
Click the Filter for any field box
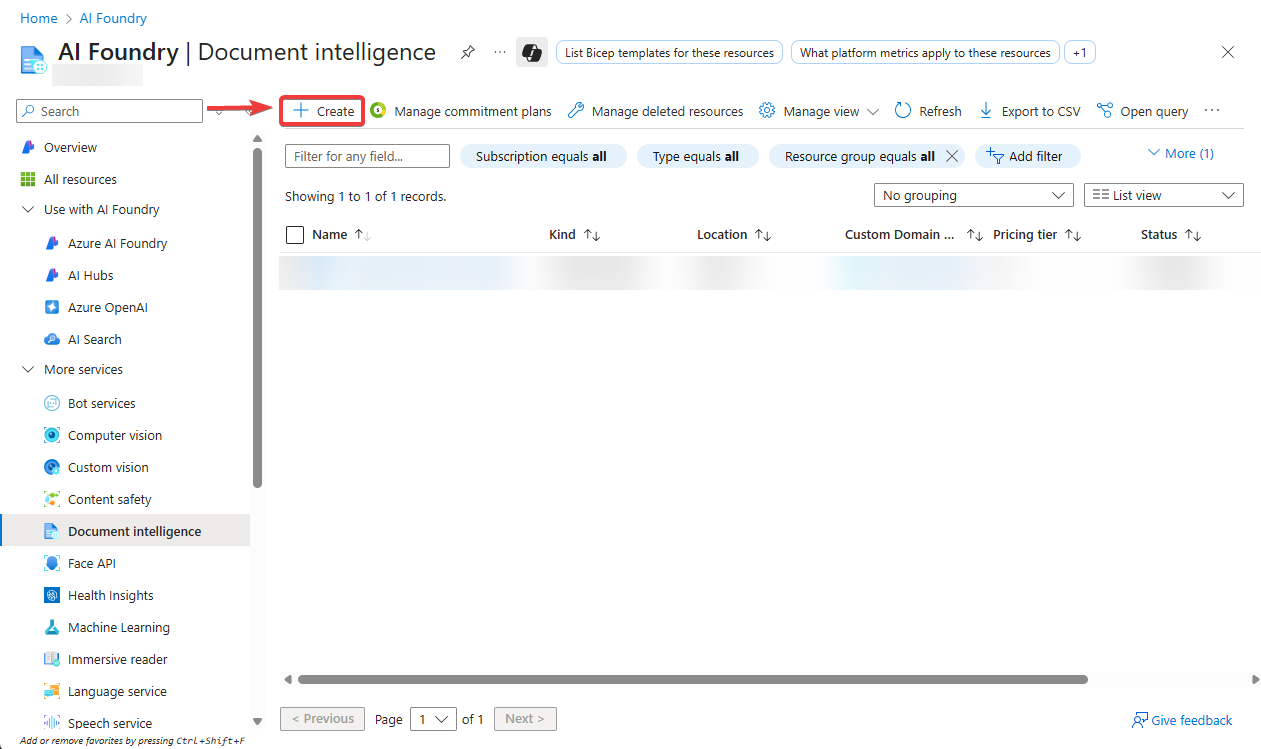pyautogui.click(x=367, y=156)
